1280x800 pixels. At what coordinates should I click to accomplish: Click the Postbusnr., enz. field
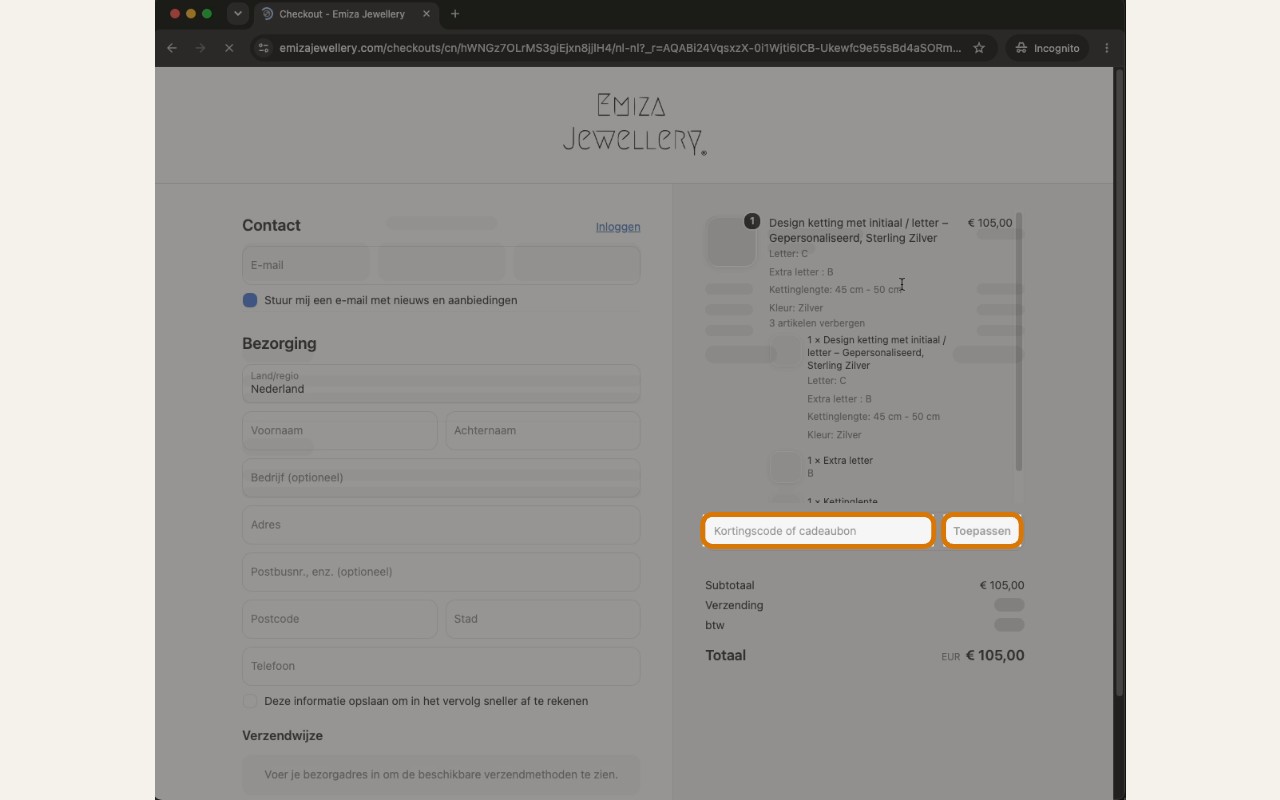click(441, 572)
